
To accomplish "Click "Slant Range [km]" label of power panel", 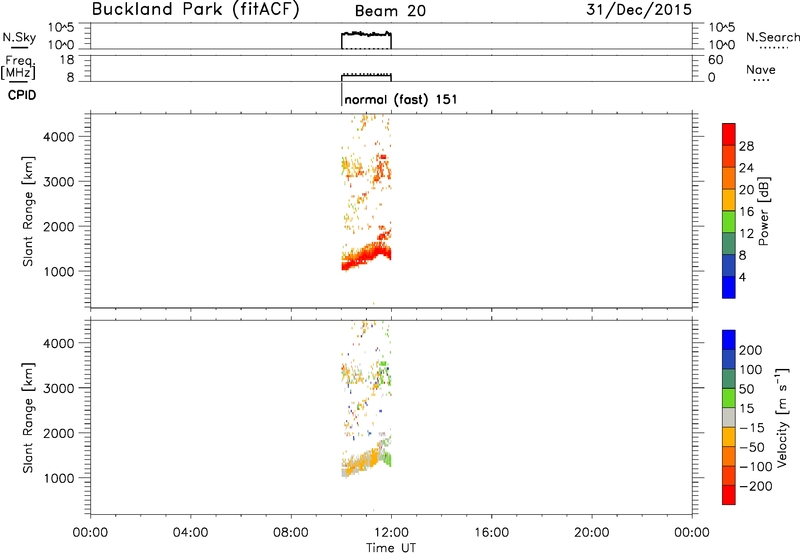I will click(28, 211).
